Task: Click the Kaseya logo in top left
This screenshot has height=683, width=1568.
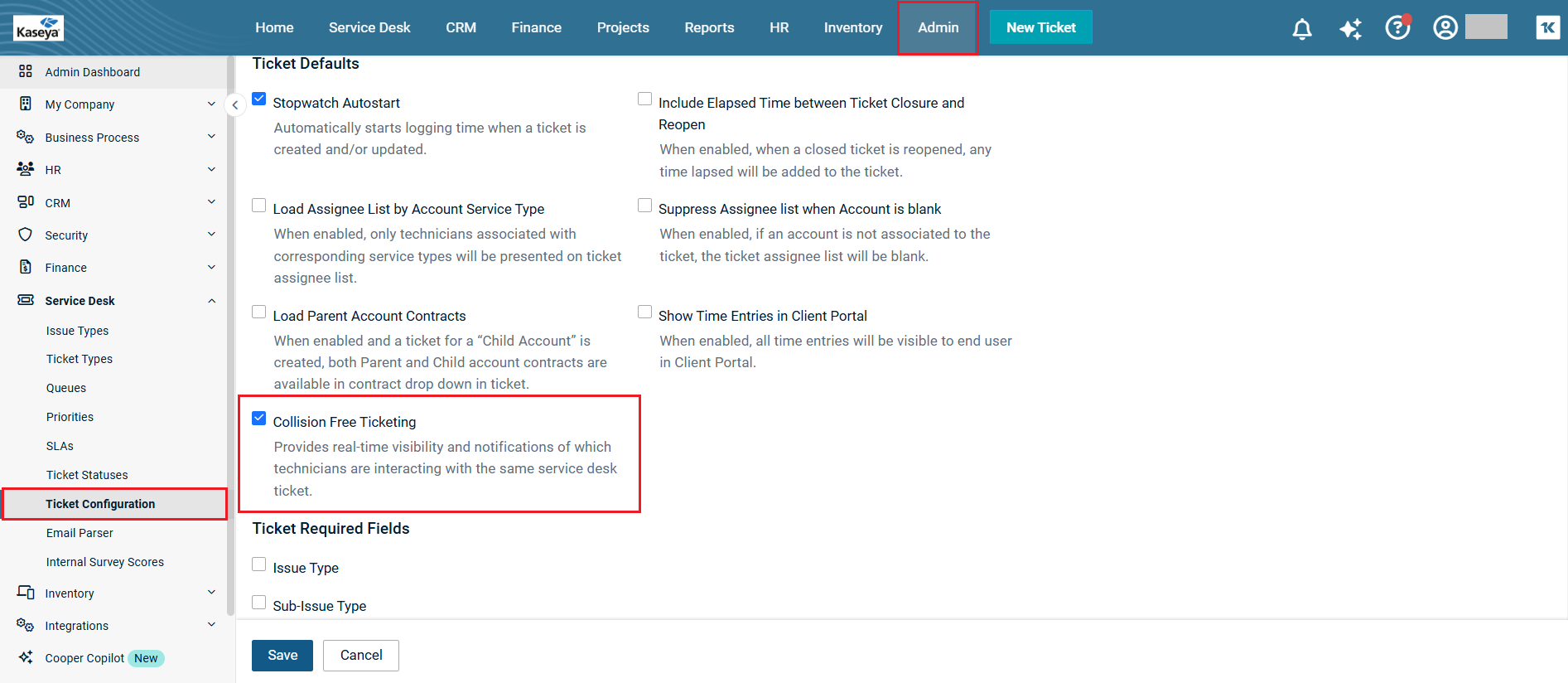Action: pyautogui.click(x=38, y=28)
